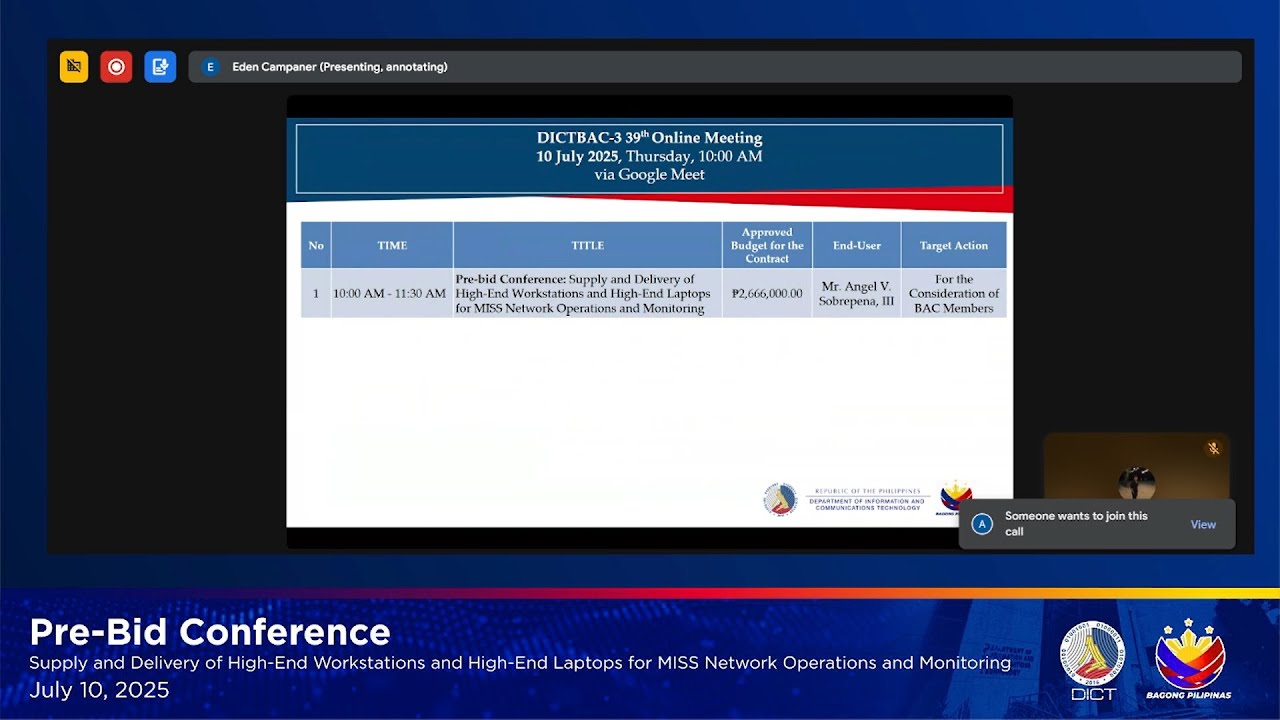This screenshot has width=1280, height=720.
Task: Click the presenter avatar letter E
Action: coord(210,67)
